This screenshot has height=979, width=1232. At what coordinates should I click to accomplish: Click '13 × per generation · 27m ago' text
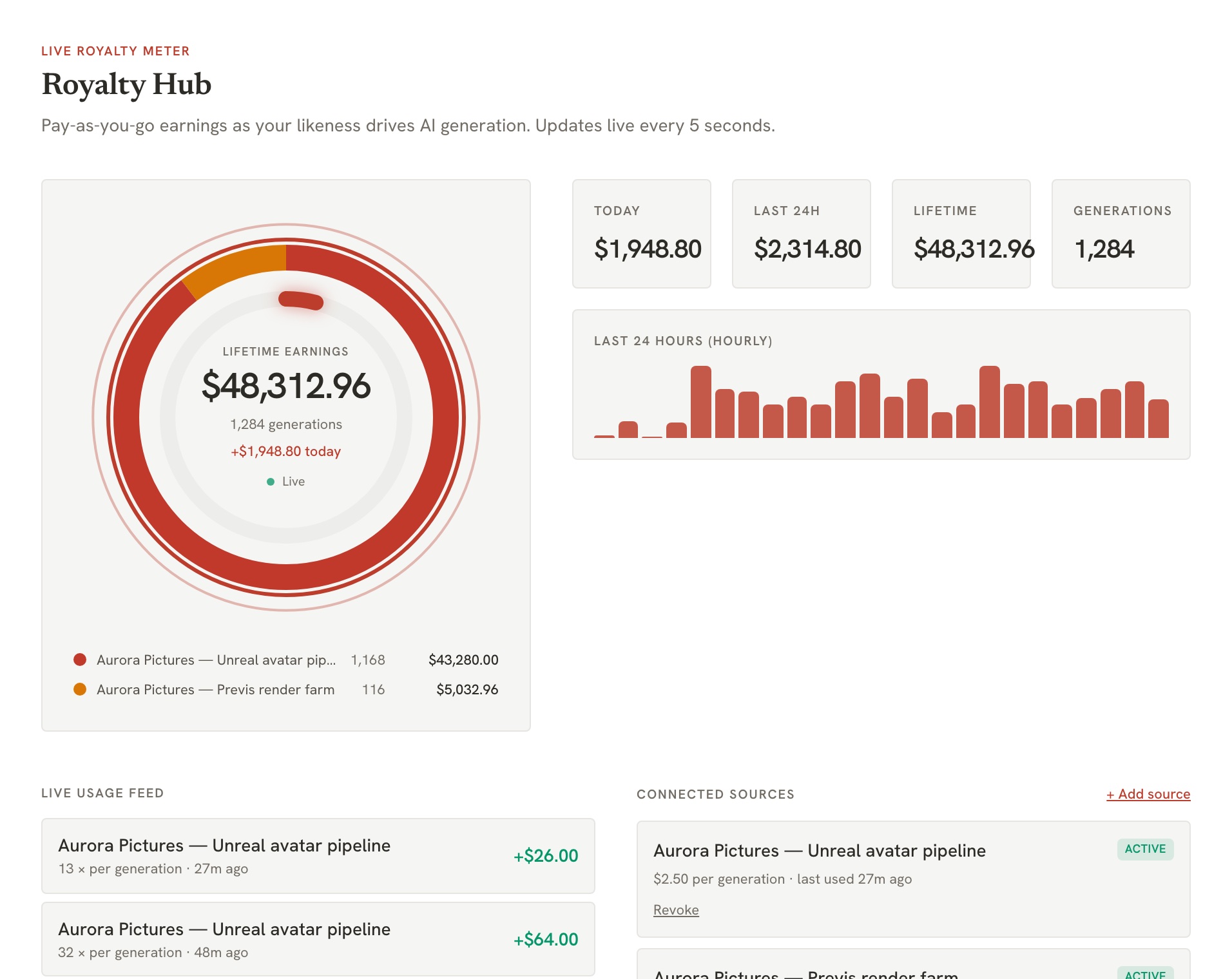[x=153, y=869]
